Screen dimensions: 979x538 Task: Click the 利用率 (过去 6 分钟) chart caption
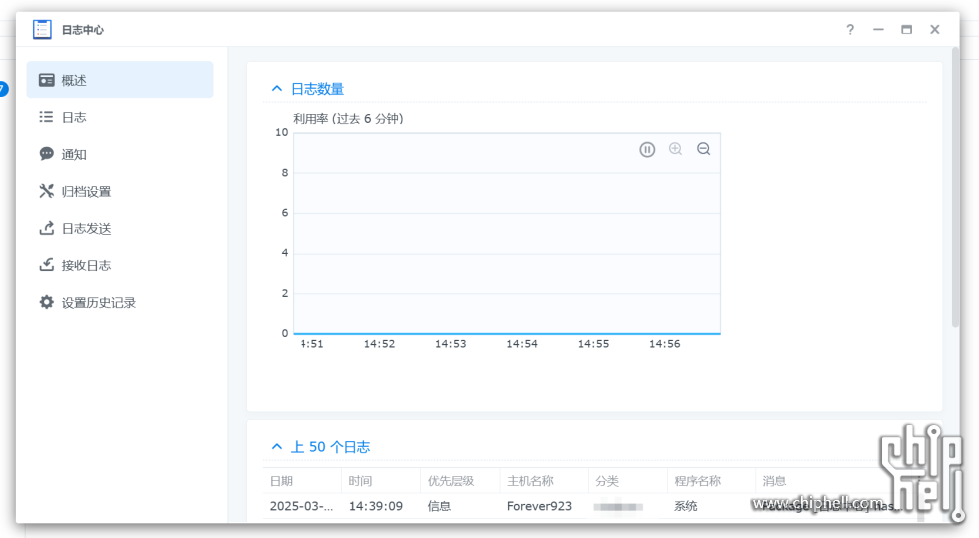click(348, 119)
